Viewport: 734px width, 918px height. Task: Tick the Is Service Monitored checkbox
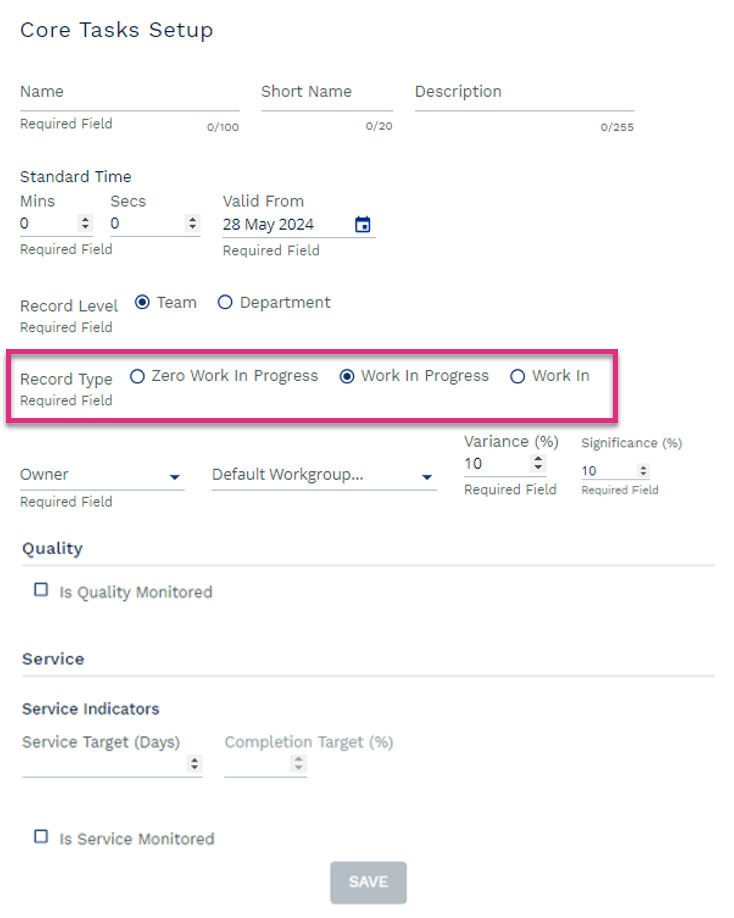click(x=41, y=837)
